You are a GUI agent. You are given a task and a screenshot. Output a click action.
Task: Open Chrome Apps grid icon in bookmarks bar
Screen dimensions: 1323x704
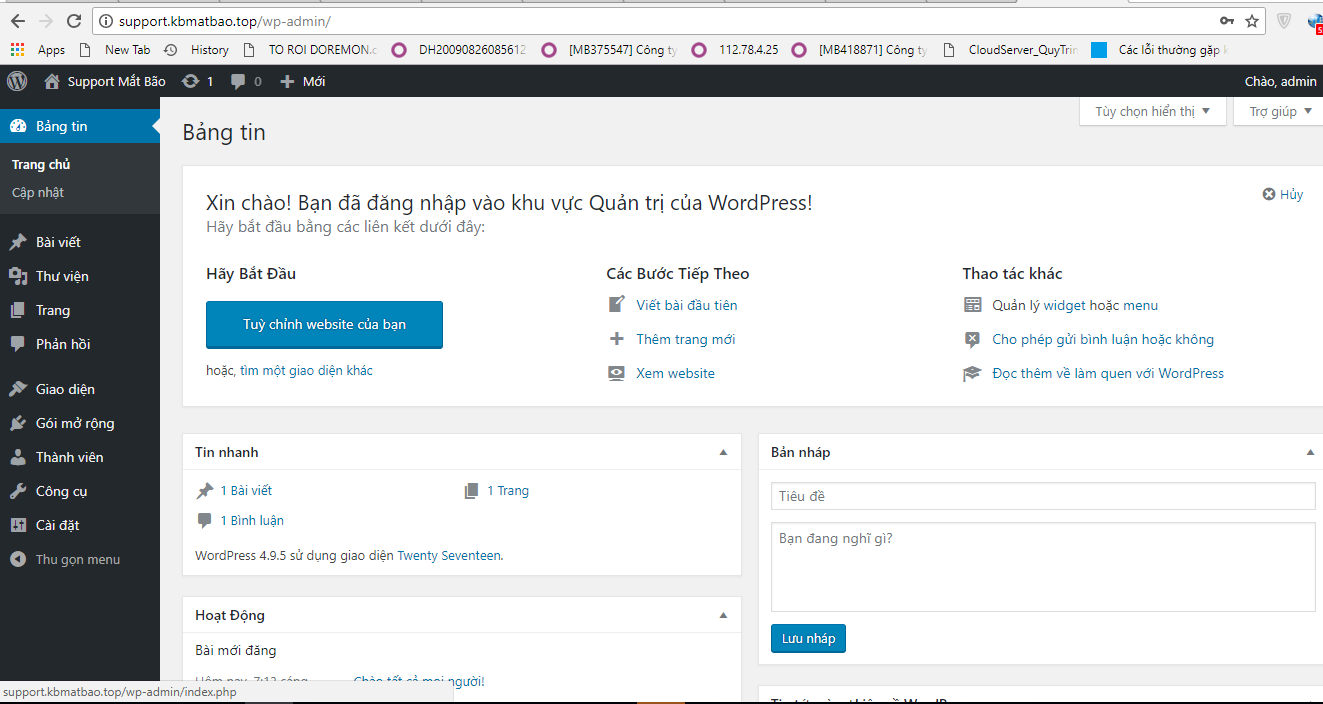point(17,50)
